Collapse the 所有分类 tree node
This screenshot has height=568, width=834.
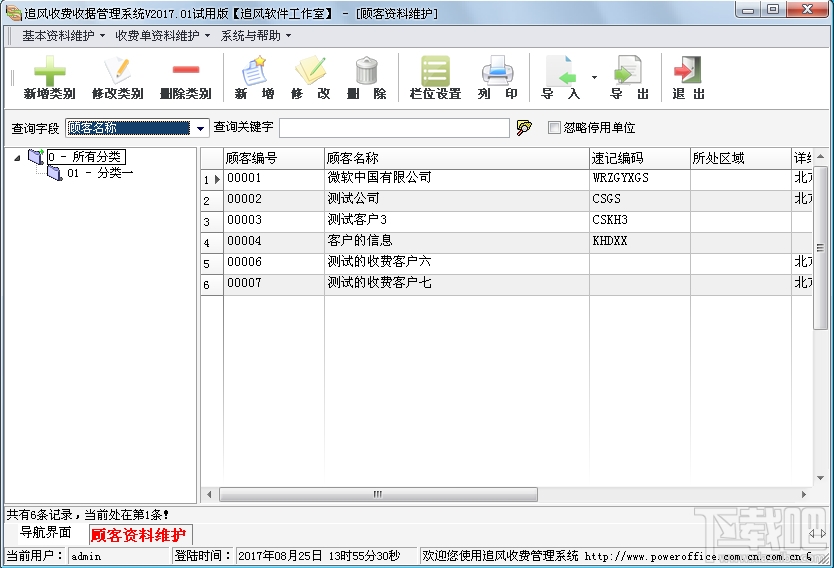coord(18,158)
